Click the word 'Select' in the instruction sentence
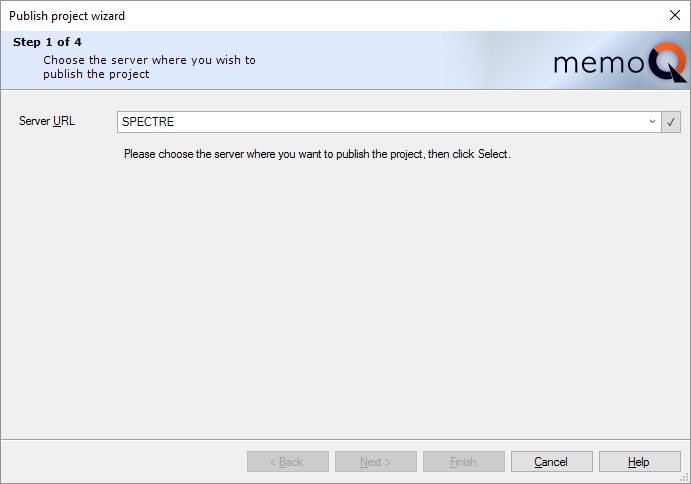 pos(493,154)
